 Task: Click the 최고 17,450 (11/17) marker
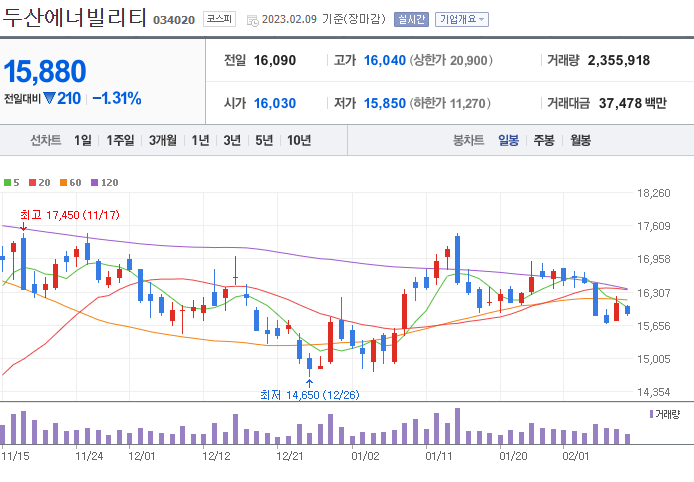69,215
